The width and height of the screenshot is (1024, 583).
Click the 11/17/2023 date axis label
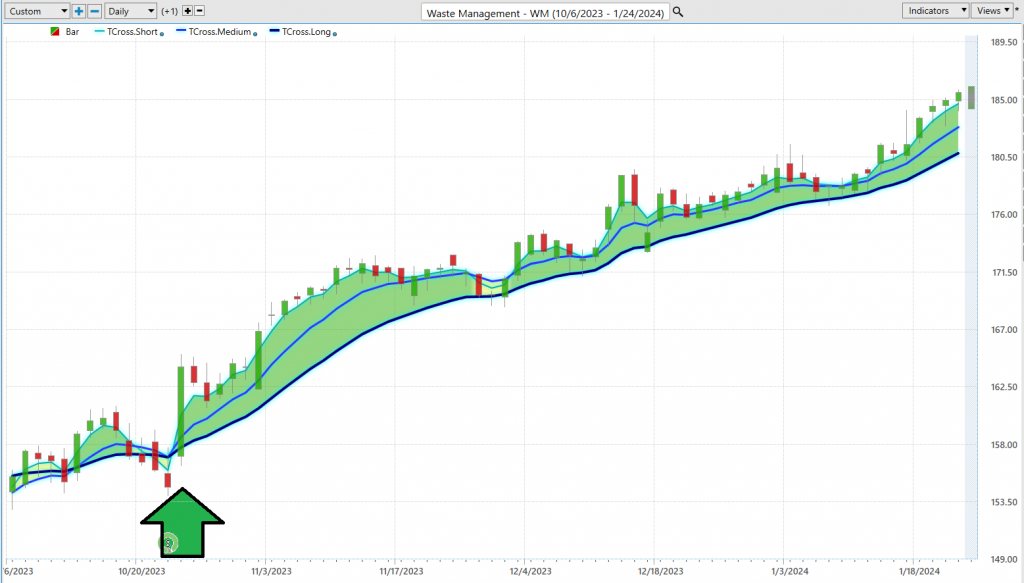pyautogui.click(x=401, y=571)
